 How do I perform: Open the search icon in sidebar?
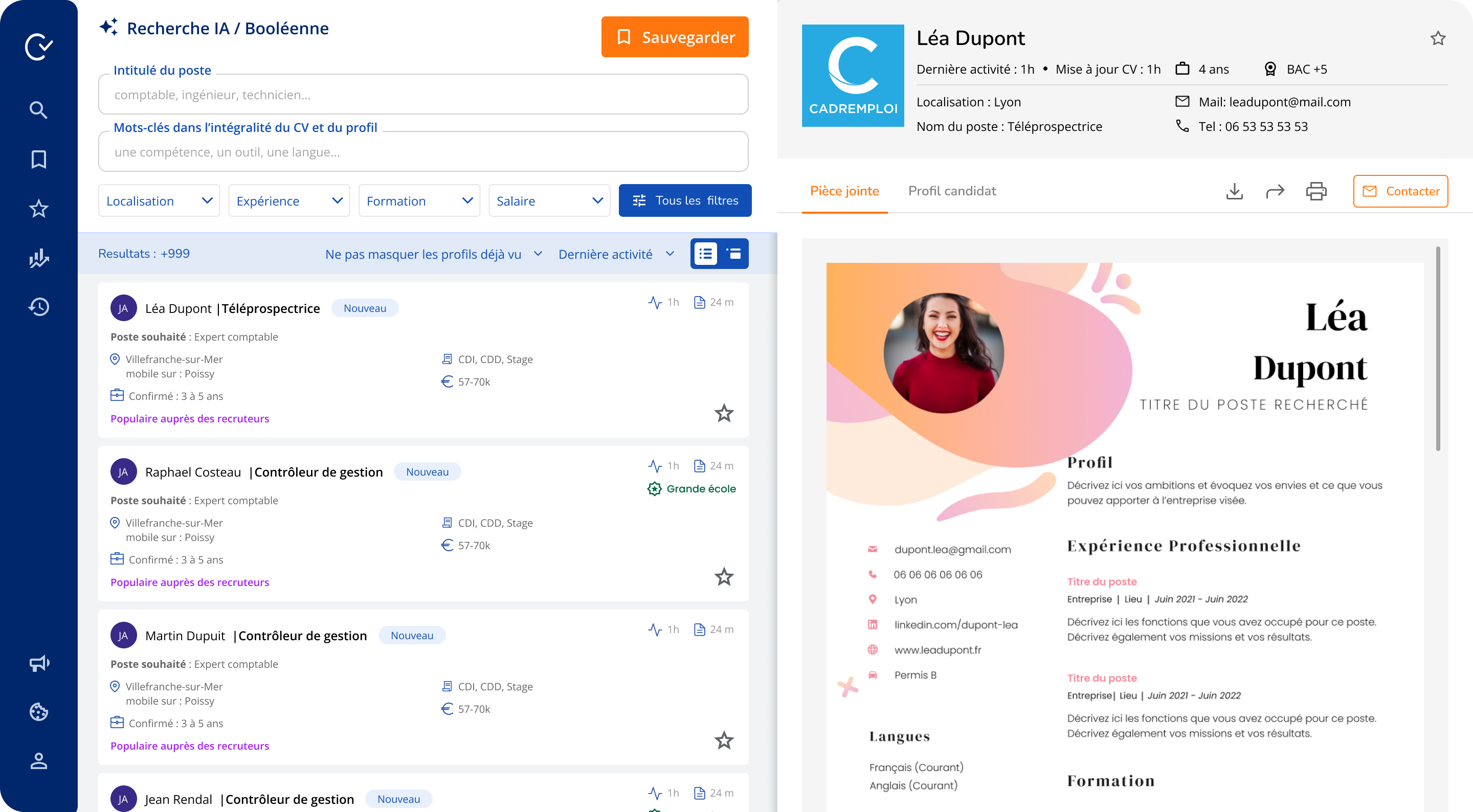pyautogui.click(x=38, y=110)
